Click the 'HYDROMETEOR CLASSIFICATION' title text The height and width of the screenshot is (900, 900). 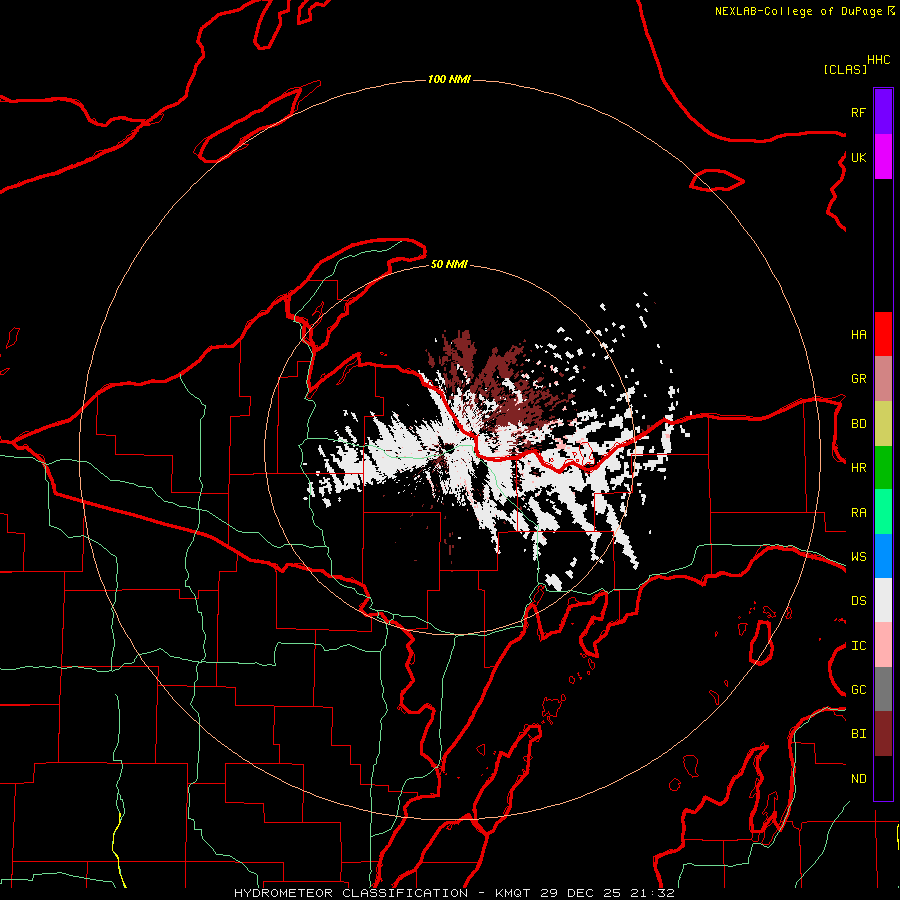(351, 893)
